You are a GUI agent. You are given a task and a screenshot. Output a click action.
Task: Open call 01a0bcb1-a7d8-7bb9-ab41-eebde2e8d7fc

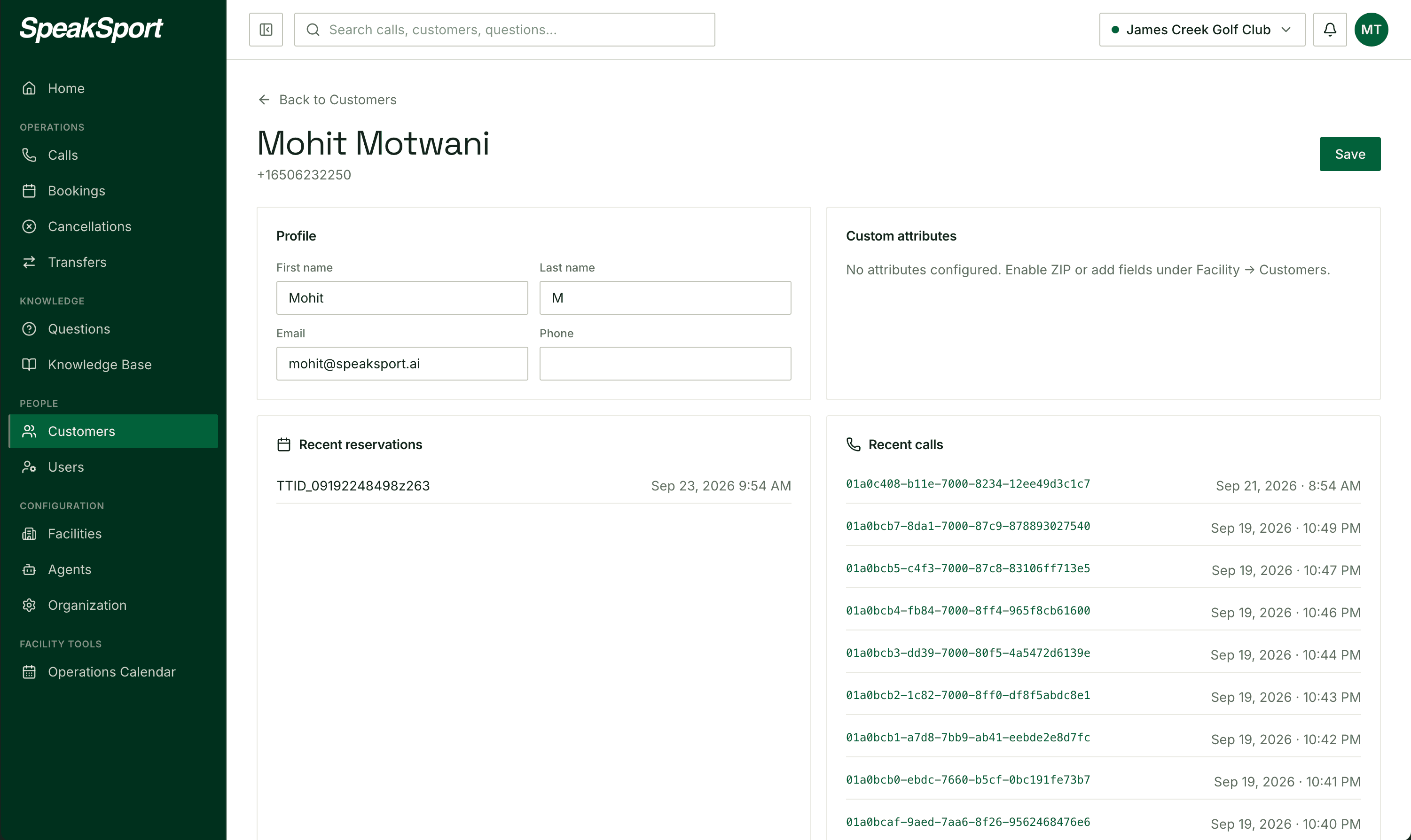click(968, 738)
